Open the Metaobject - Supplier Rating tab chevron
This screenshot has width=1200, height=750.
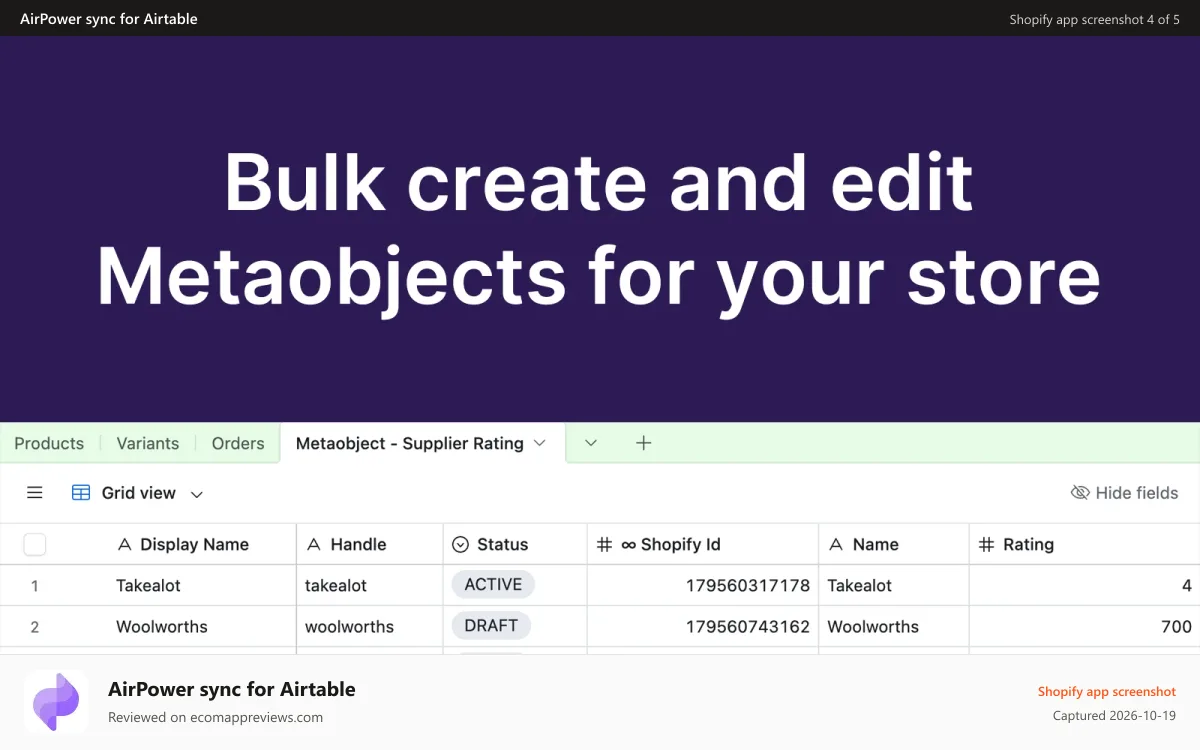click(x=539, y=443)
